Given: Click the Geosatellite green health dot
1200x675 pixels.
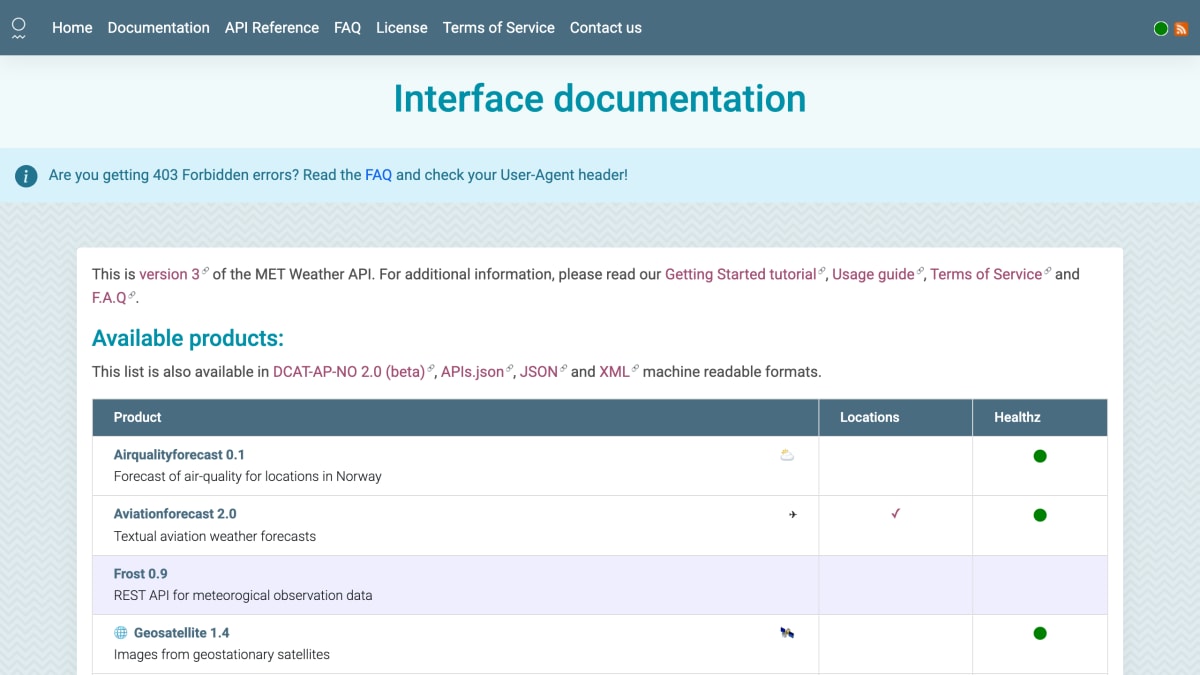Looking at the screenshot, I should pos(1040,633).
